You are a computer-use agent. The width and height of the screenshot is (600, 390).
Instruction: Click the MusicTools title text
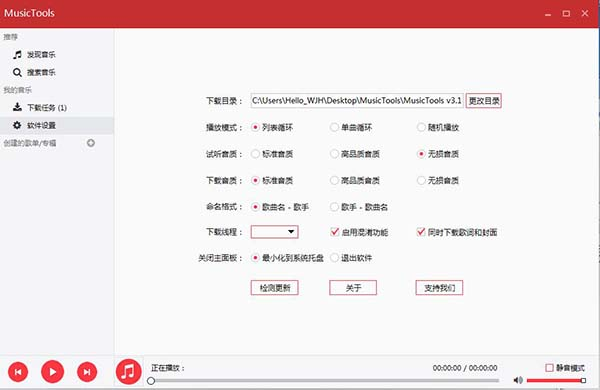[x=29, y=13]
